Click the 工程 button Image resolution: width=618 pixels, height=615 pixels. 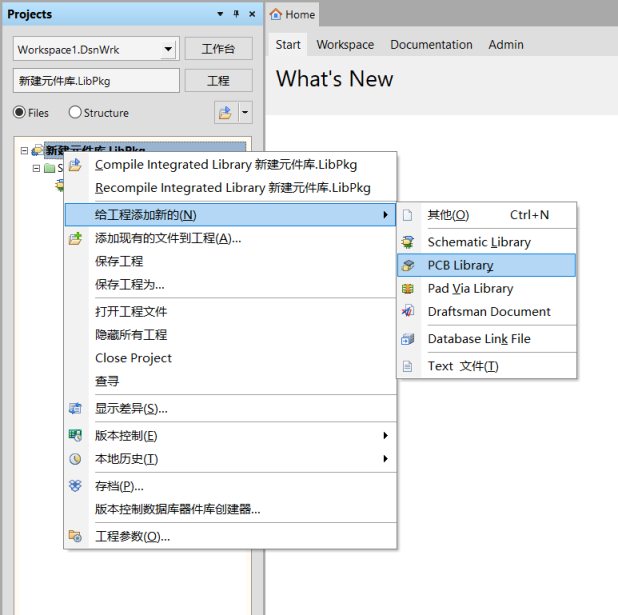[x=218, y=81]
